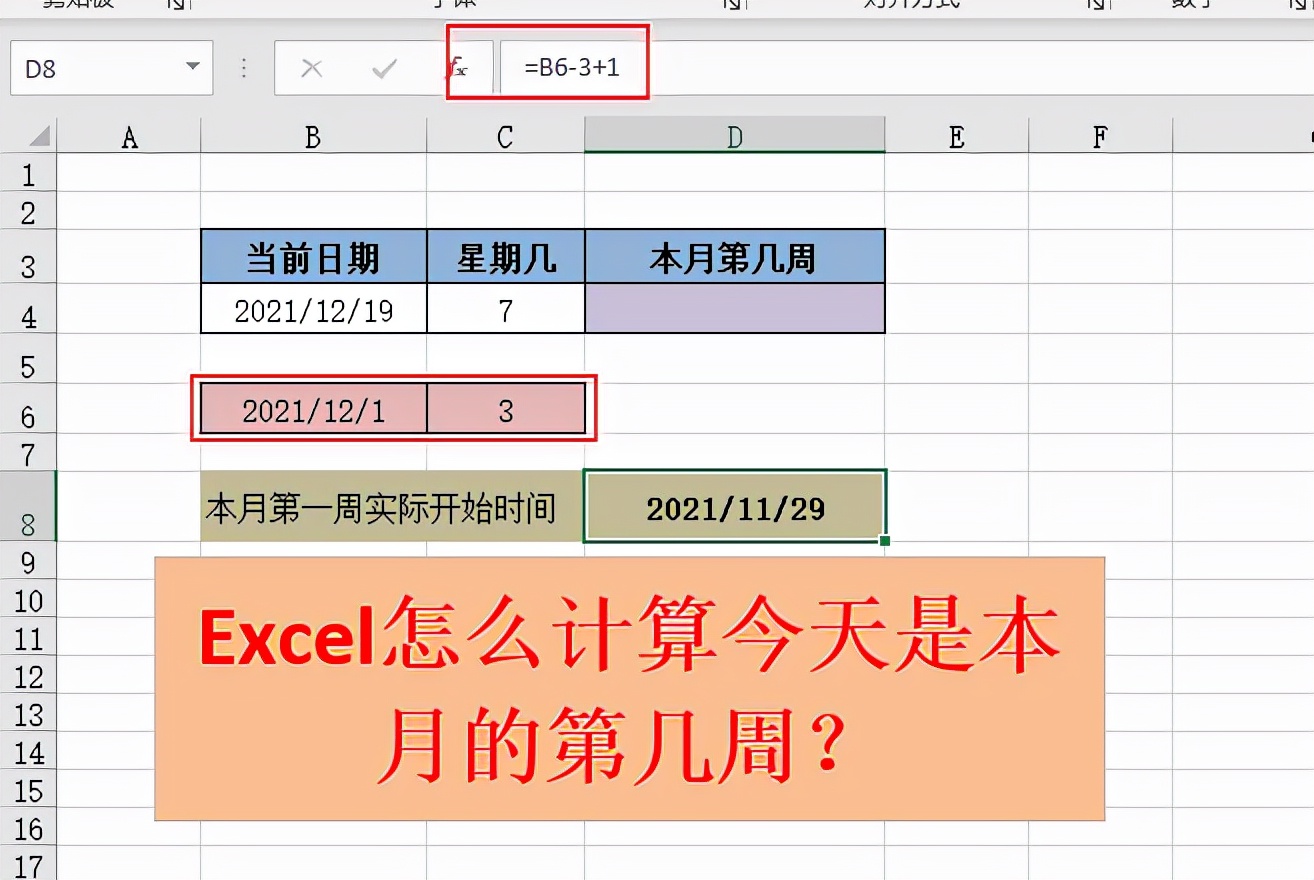Select column F header
1314x880 pixels.
[1100, 136]
